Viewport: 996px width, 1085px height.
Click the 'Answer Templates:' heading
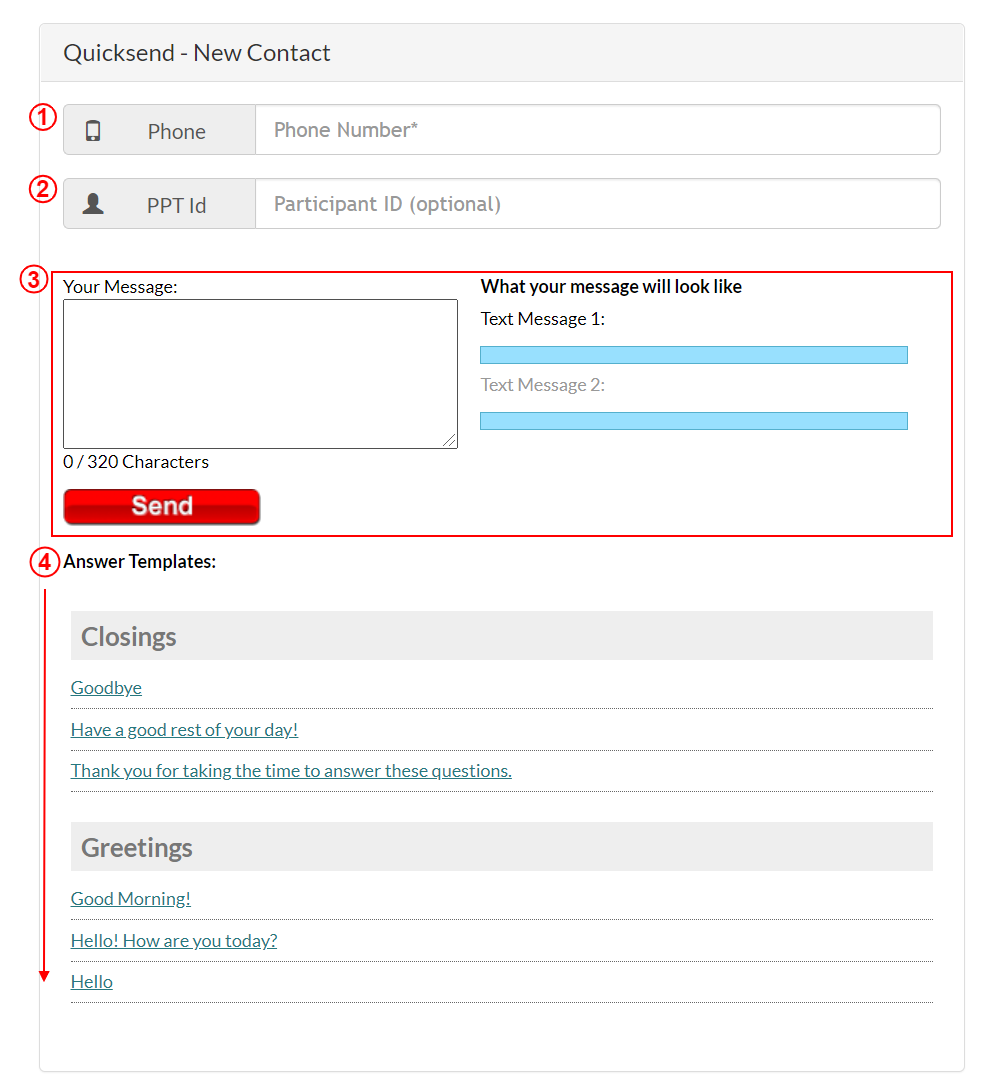140,561
